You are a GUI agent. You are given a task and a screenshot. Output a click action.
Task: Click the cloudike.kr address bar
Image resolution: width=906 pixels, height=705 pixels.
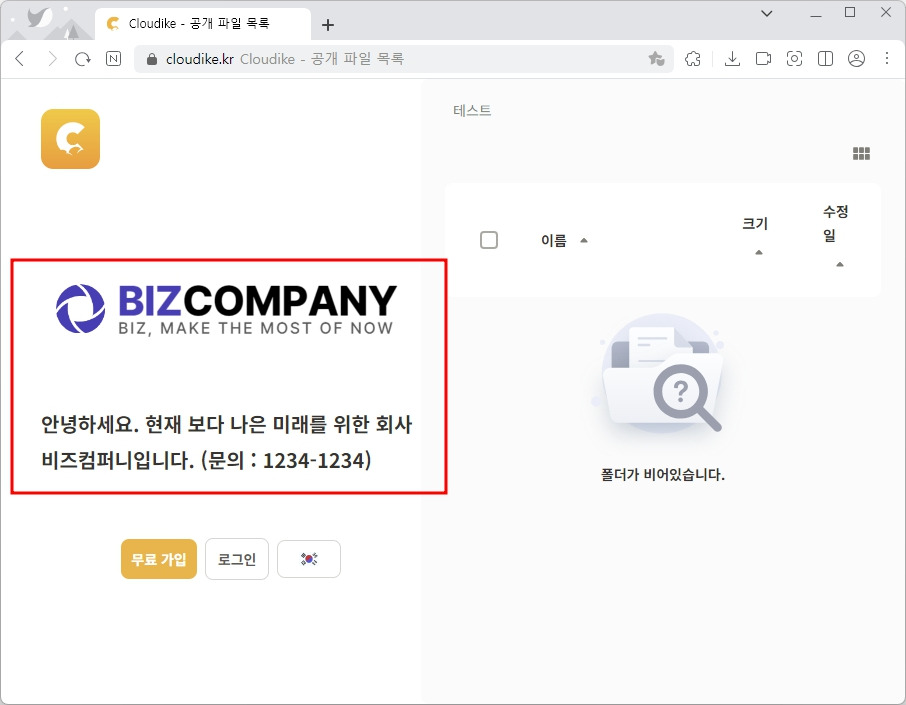coord(403,59)
